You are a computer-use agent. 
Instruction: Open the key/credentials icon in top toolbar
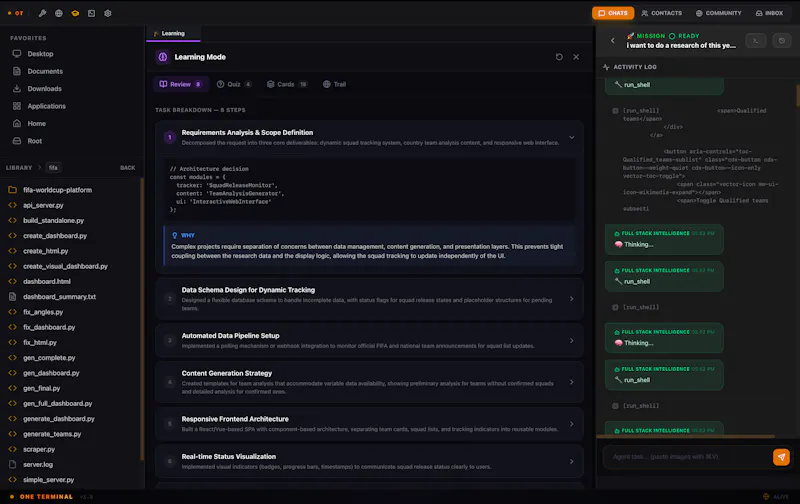click(x=42, y=13)
